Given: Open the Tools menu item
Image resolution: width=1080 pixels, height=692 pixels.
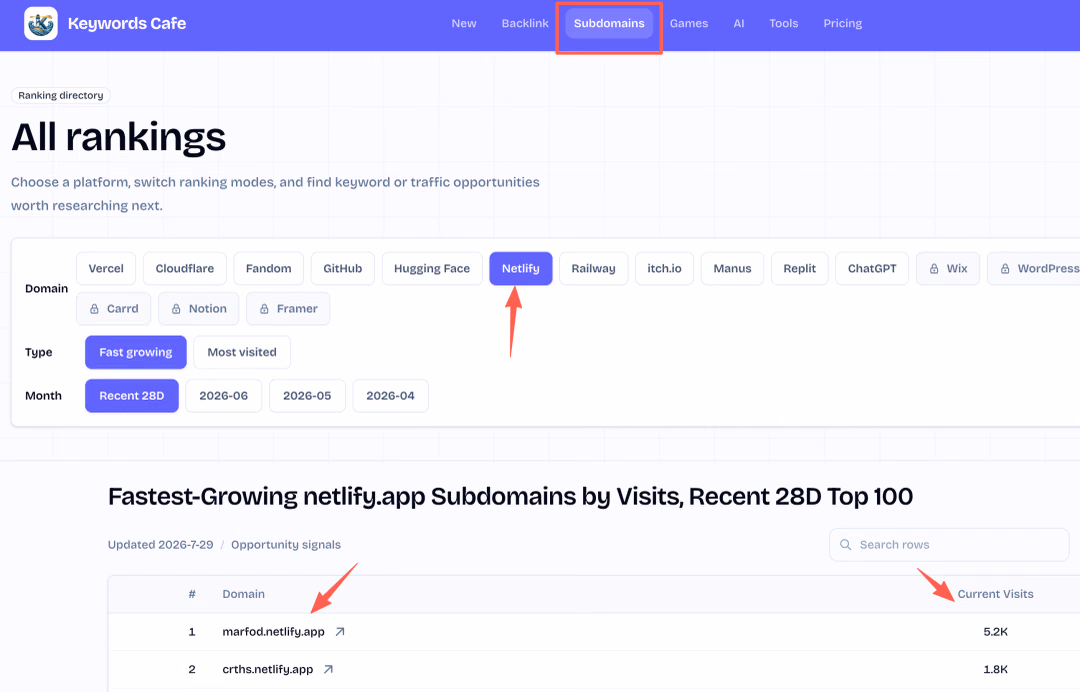Looking at the screenshot, I should 783,23.
